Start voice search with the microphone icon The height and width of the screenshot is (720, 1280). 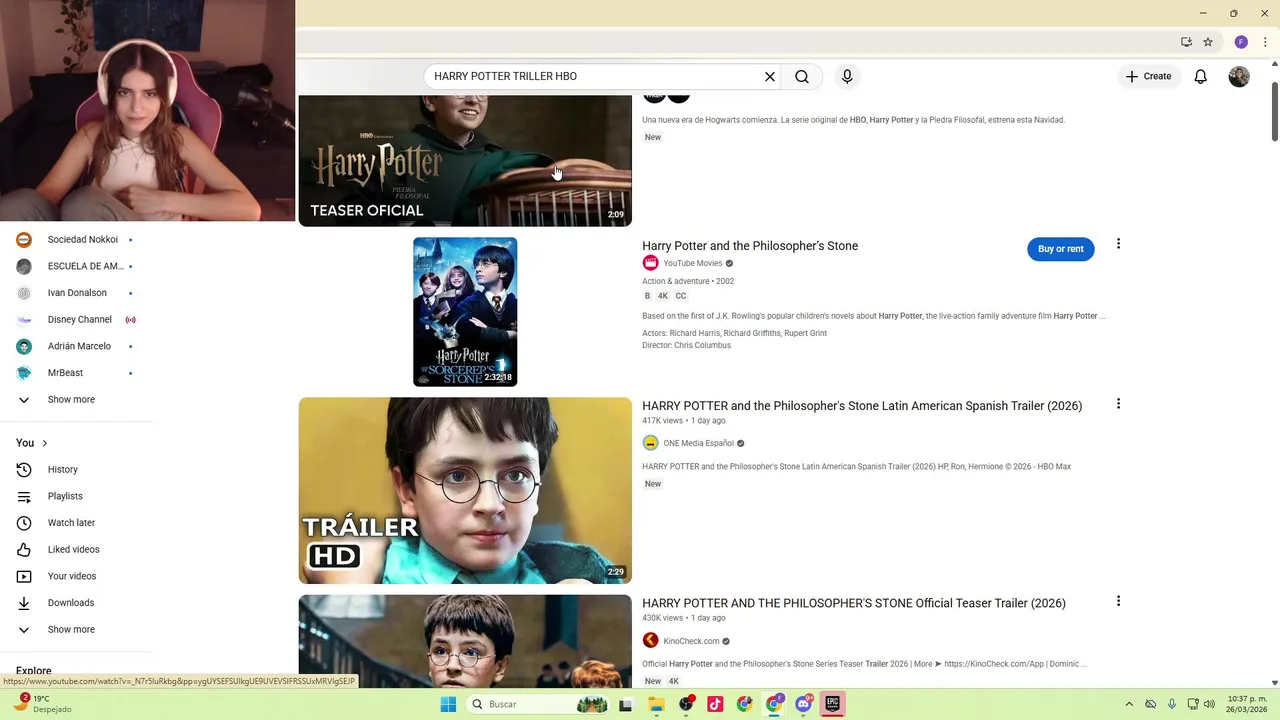pos(847,76)
